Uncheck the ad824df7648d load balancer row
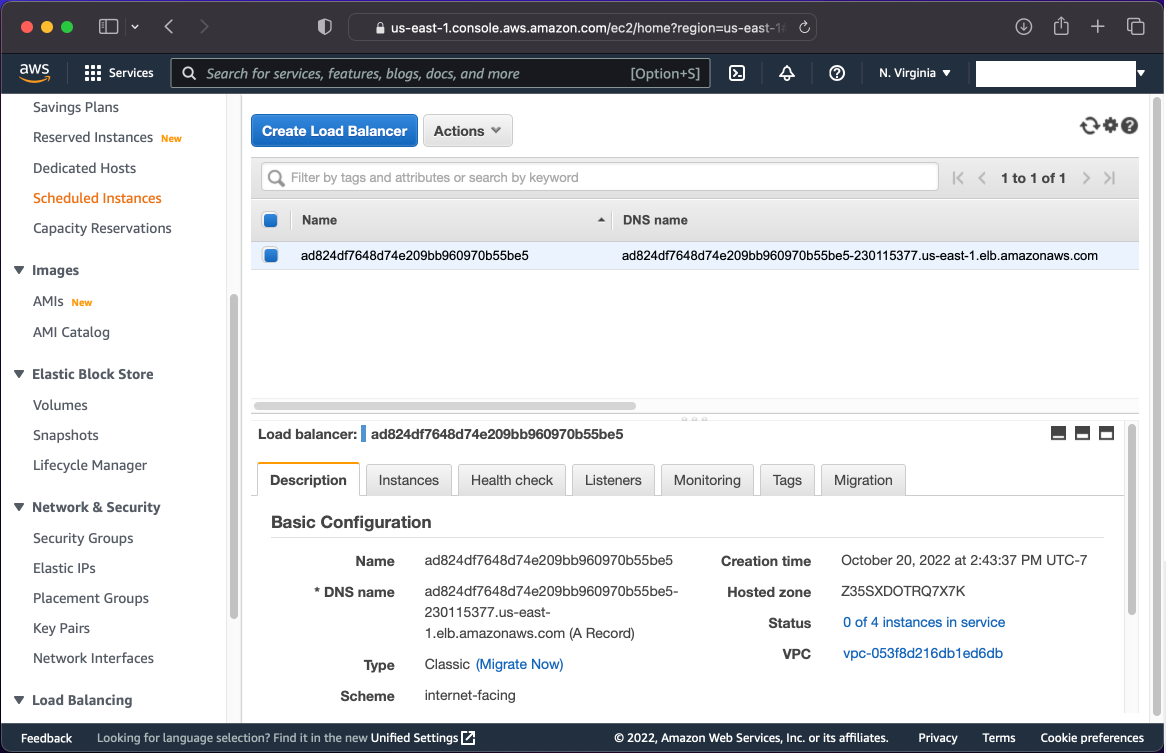 [270, 256]
